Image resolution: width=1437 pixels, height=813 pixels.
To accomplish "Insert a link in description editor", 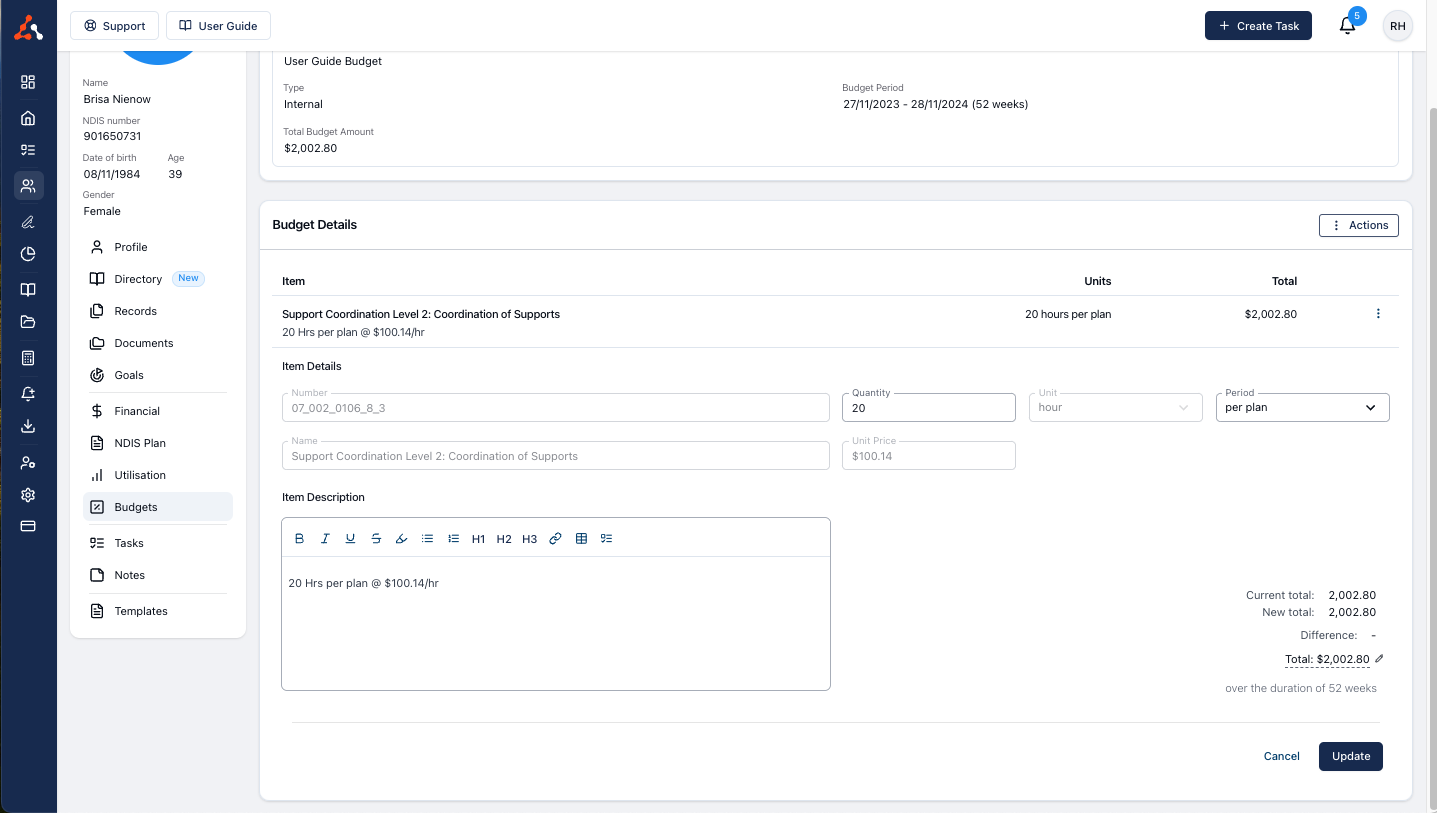I will point(556,539).
